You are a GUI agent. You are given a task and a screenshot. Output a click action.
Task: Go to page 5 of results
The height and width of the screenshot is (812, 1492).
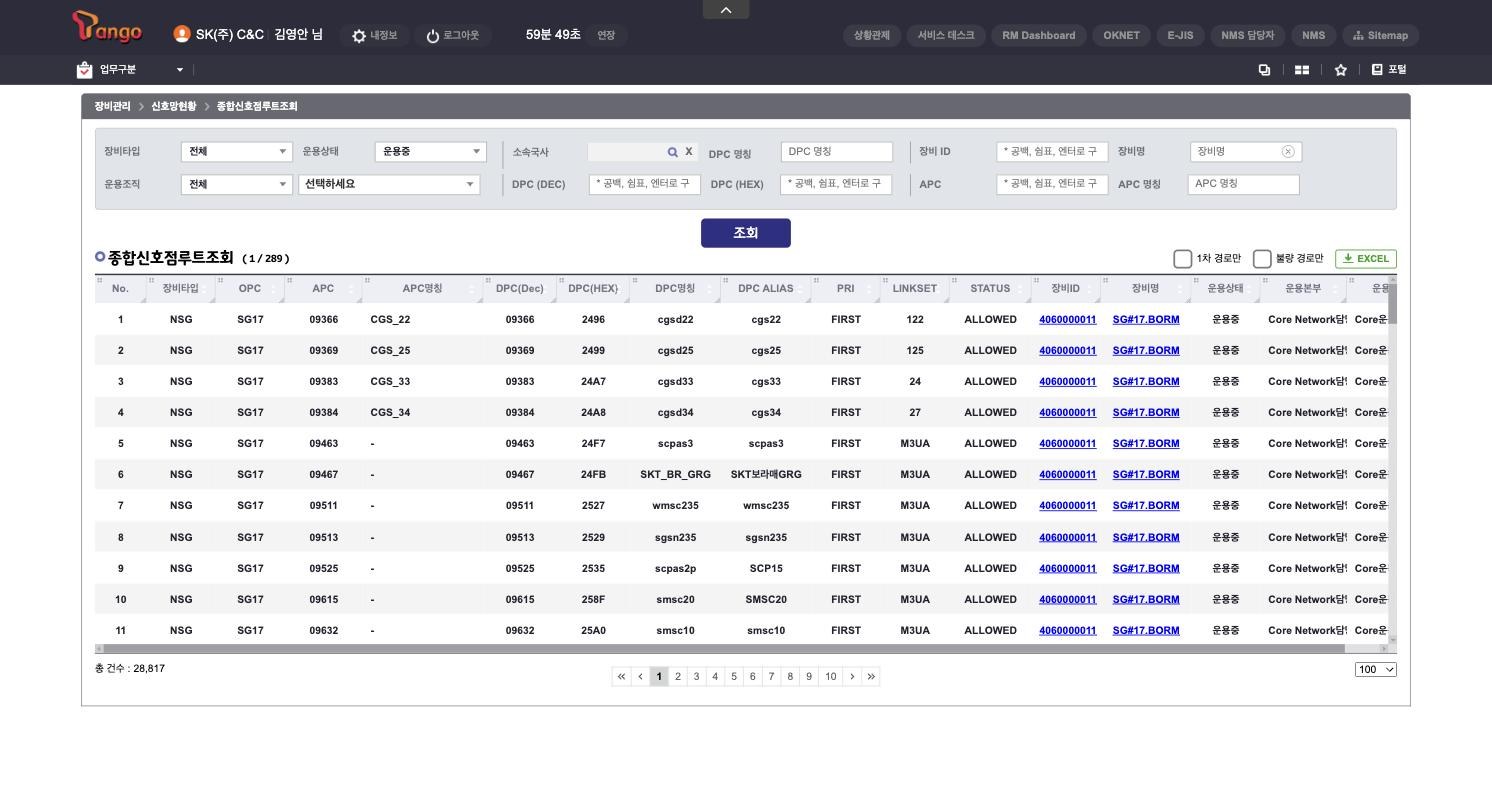(734, 677)
